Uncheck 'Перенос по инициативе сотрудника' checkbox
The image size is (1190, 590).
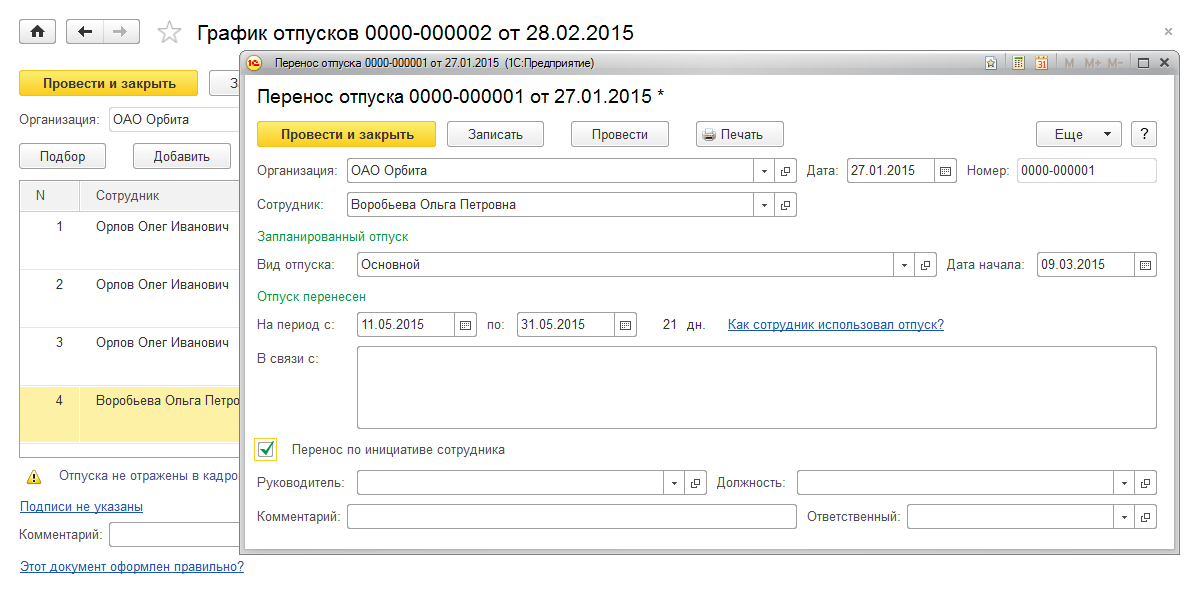(266, 450)
